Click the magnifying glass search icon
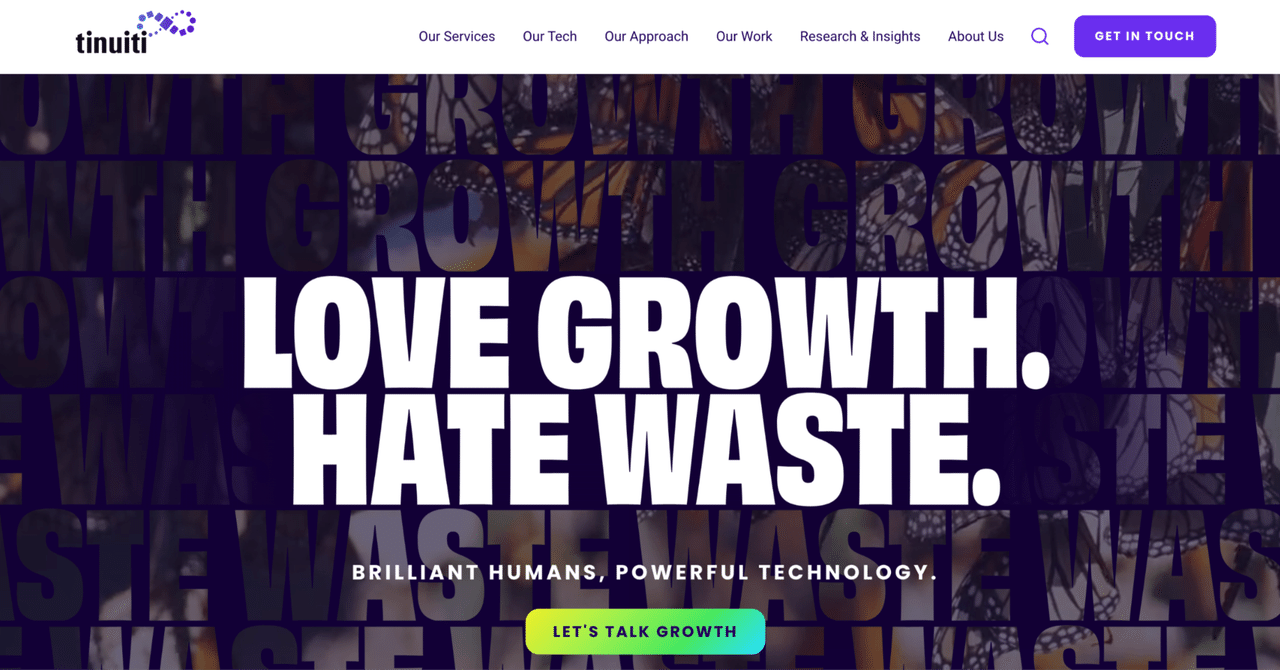 tap(1040, 36)
